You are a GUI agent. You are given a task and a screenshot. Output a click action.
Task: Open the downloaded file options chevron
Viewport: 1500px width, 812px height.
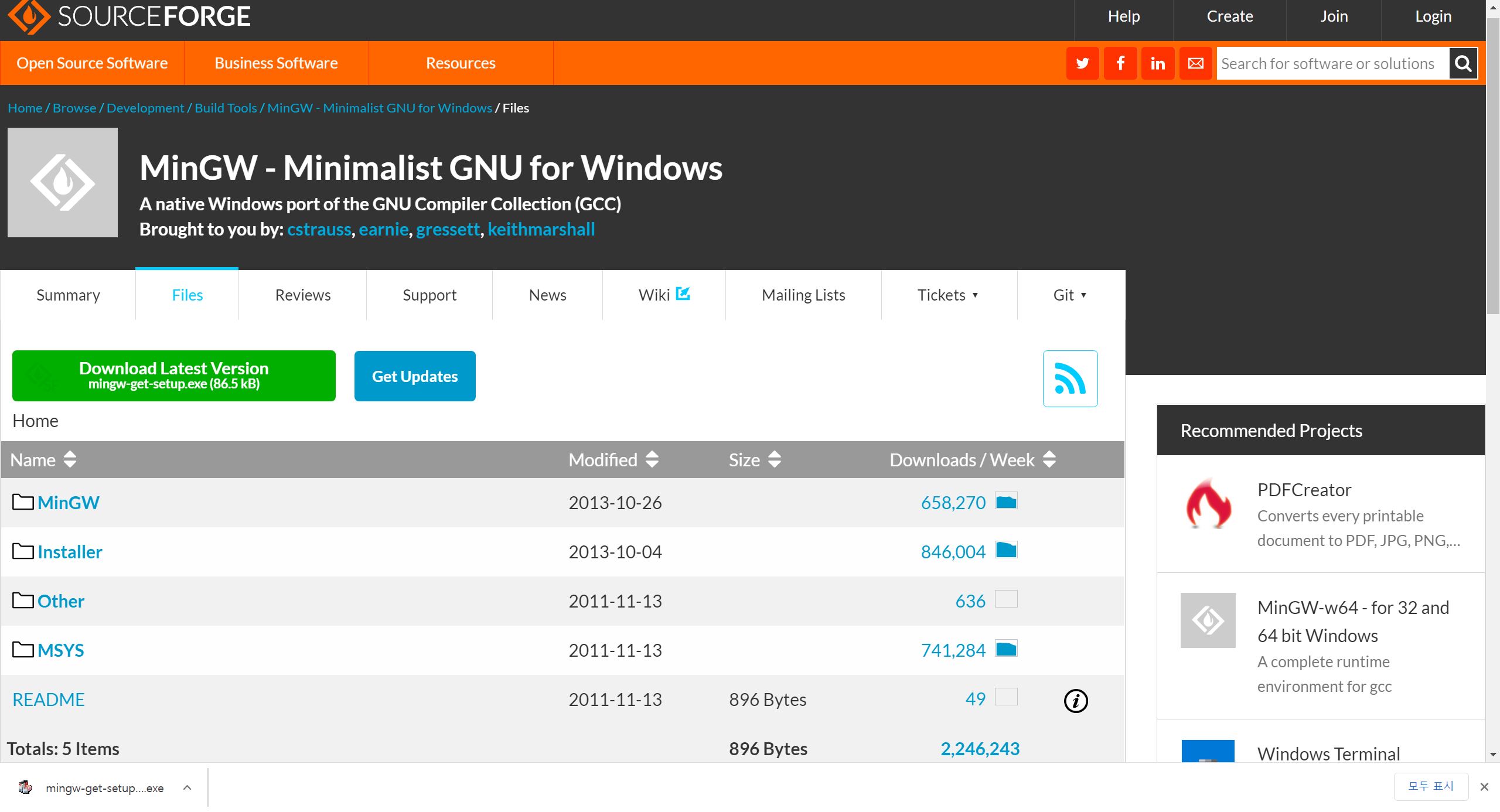(187, 788)
